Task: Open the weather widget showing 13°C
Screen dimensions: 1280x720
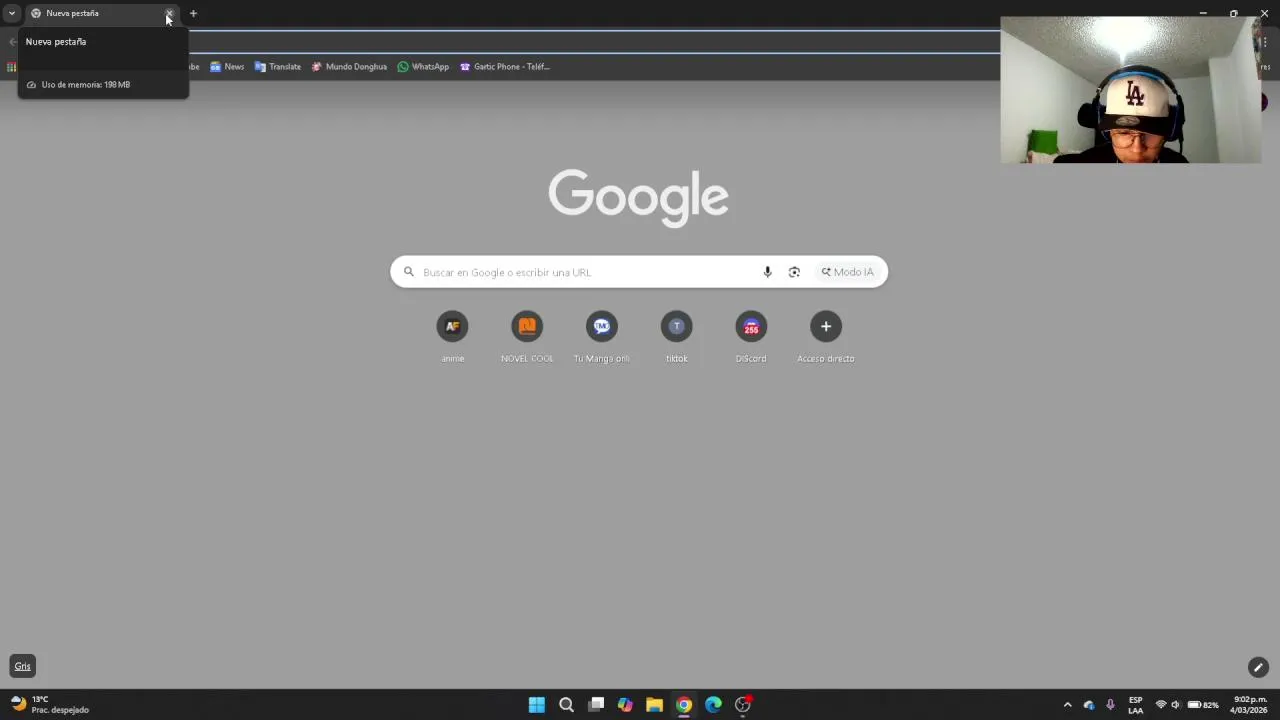Action: [50, 705]
